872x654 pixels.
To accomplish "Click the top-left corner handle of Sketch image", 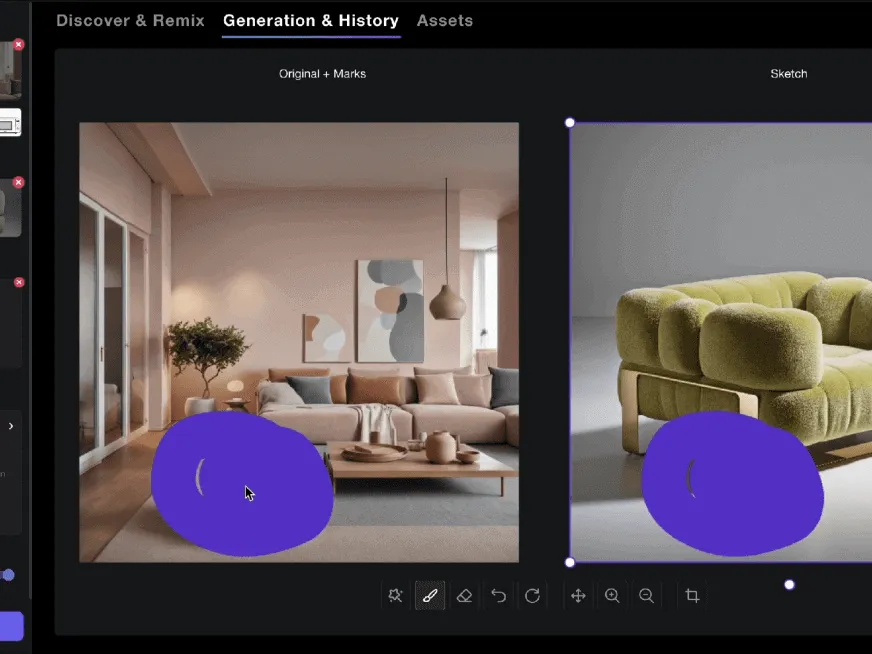I will 570,123.
